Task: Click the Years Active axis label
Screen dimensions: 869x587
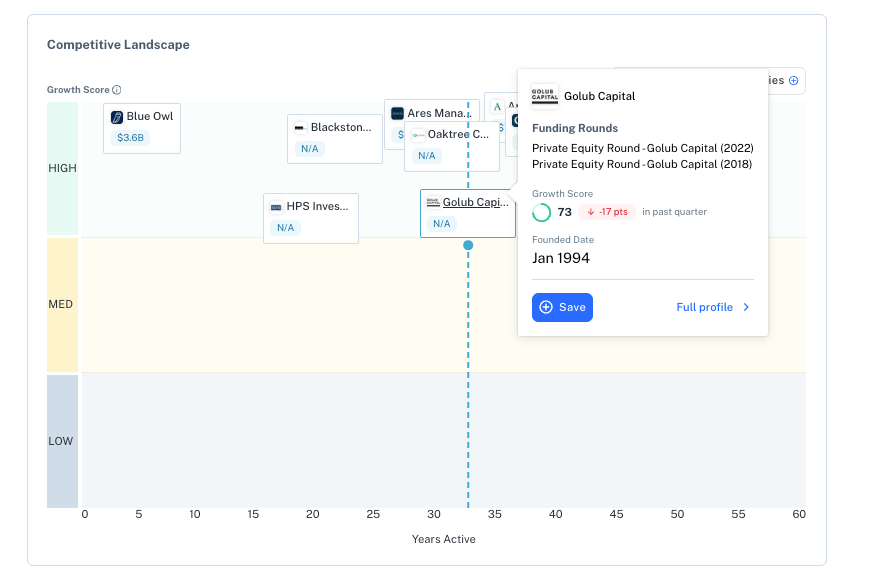Action: (443, 539)
